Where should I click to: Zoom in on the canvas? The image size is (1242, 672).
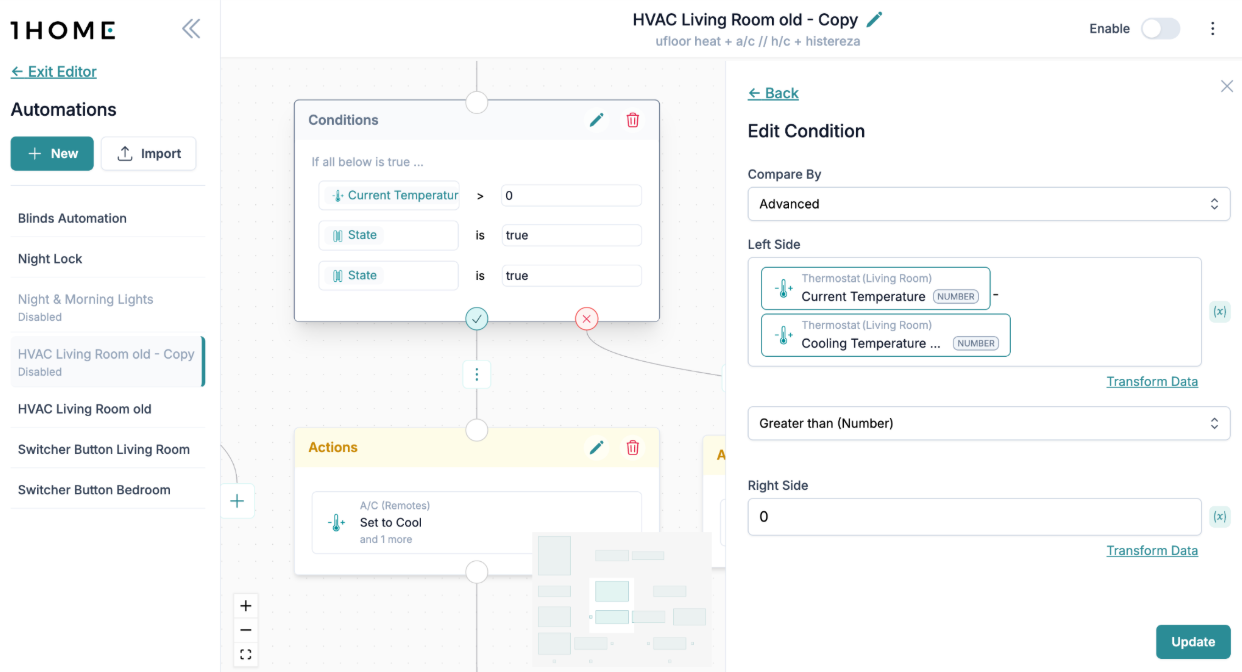point(246,606)
